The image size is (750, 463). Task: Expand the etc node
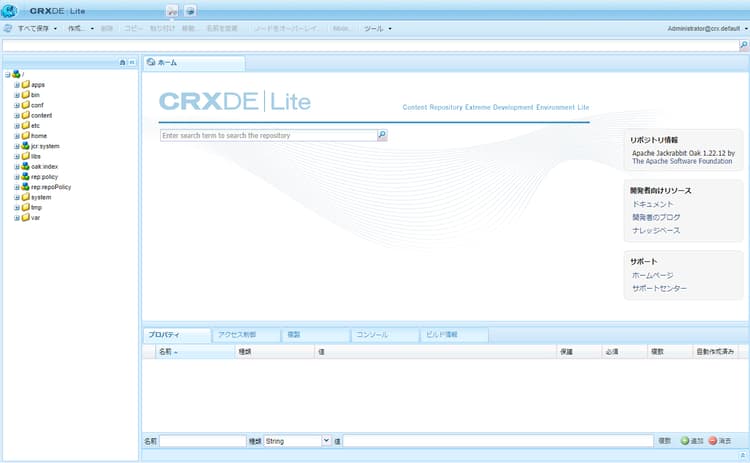point(17,126)
